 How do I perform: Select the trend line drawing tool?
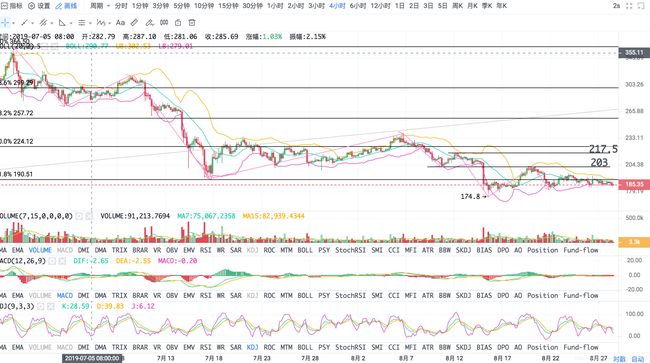24,23
